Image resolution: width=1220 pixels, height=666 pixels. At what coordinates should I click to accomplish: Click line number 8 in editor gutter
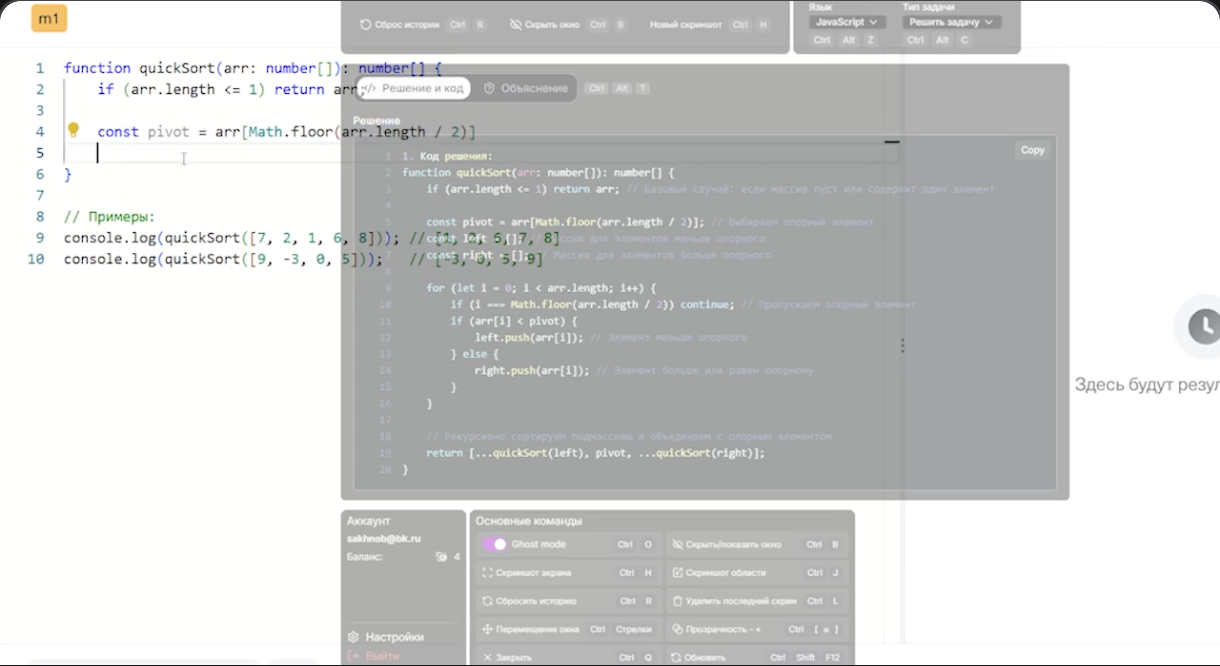pos(40,216)
